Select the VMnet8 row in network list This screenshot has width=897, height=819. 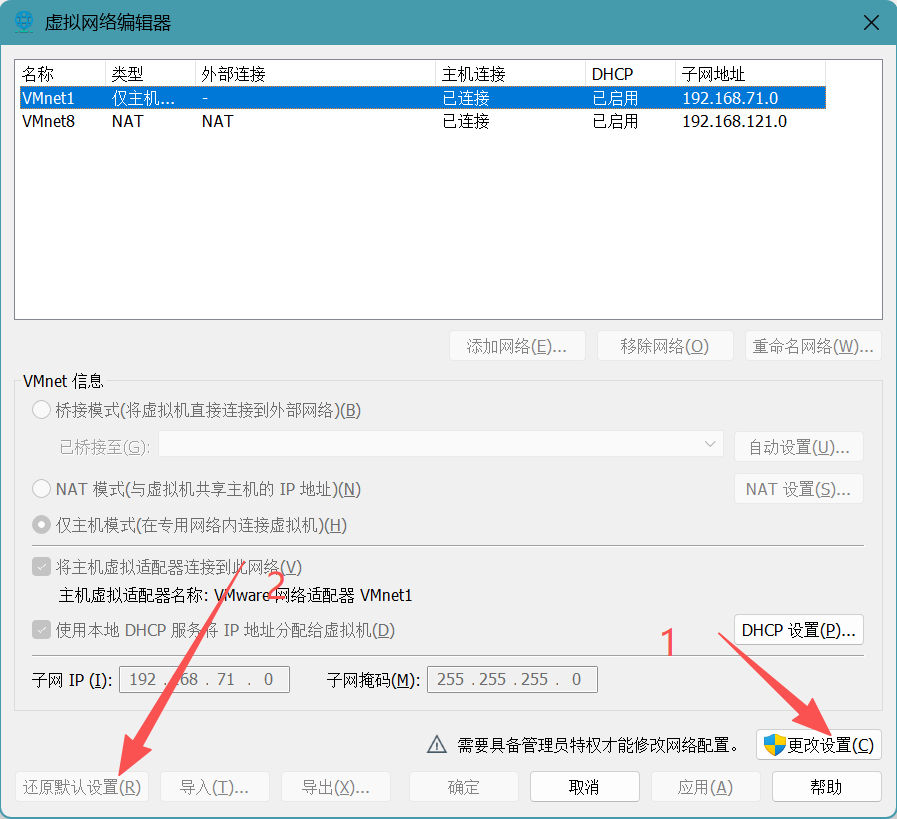point(423,121)
